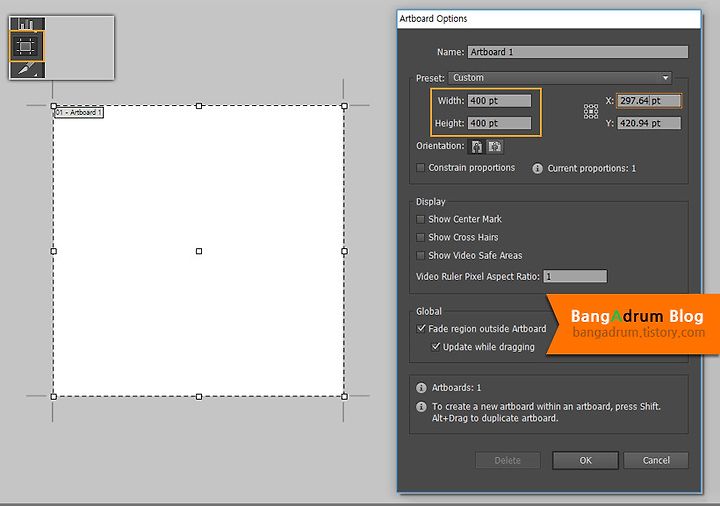Uncheck Update while dragging
Screen dimensions: 720x506
(x=436, y=346)
